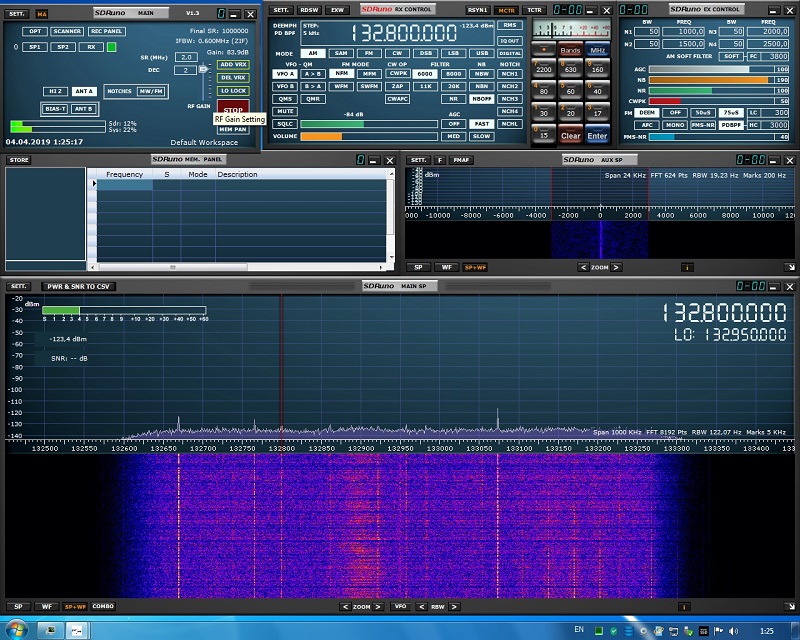Screen dimensions: 800x640
Task: Click the decimal point key on keypad
Action: (x=543, y=50)
